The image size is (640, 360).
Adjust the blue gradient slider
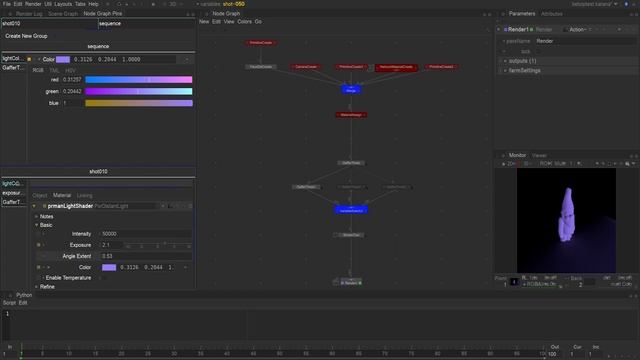[139, 103]
